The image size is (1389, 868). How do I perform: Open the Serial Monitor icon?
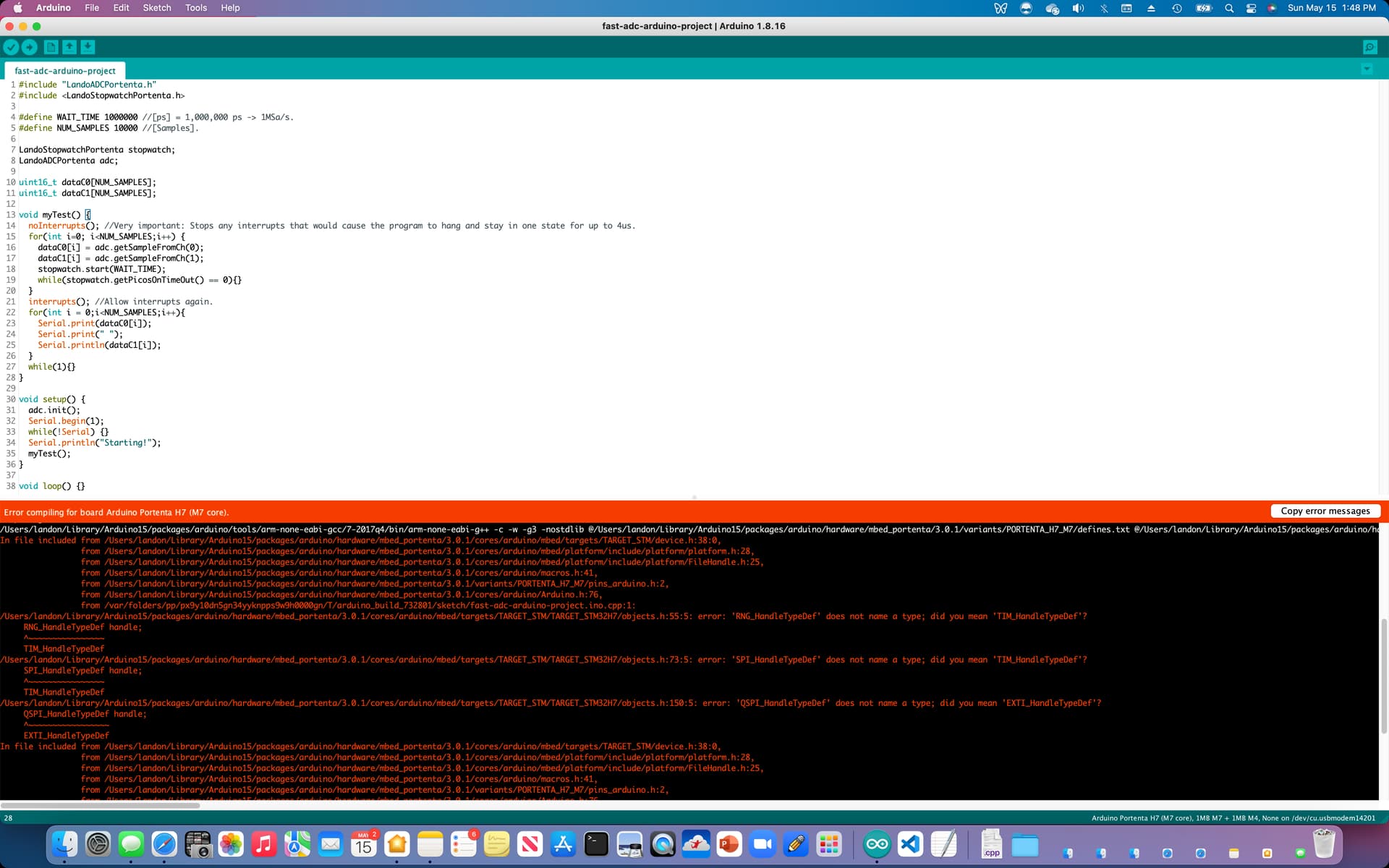tap(1369, 47)
